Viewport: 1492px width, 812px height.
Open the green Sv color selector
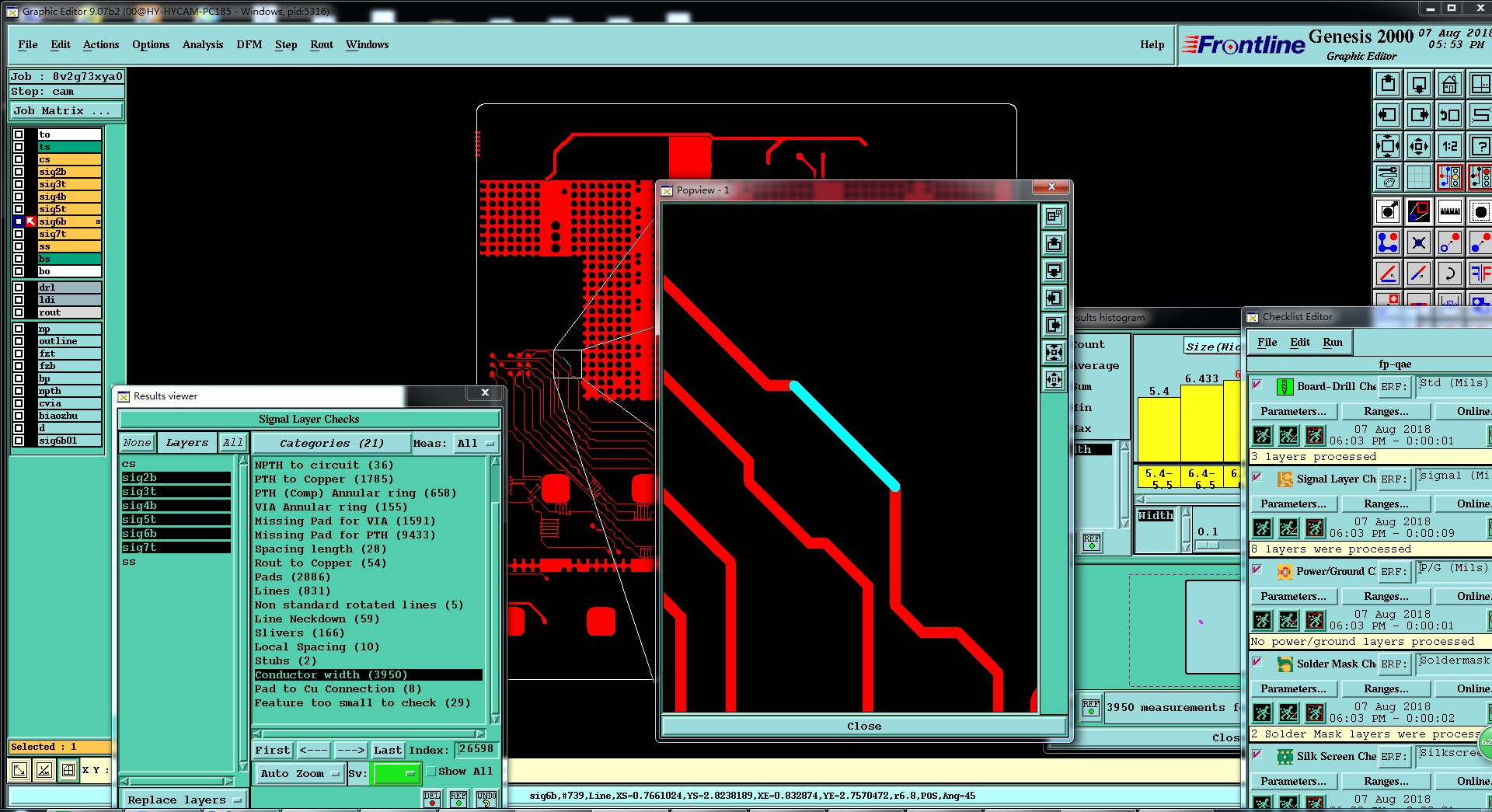[396, 773]
